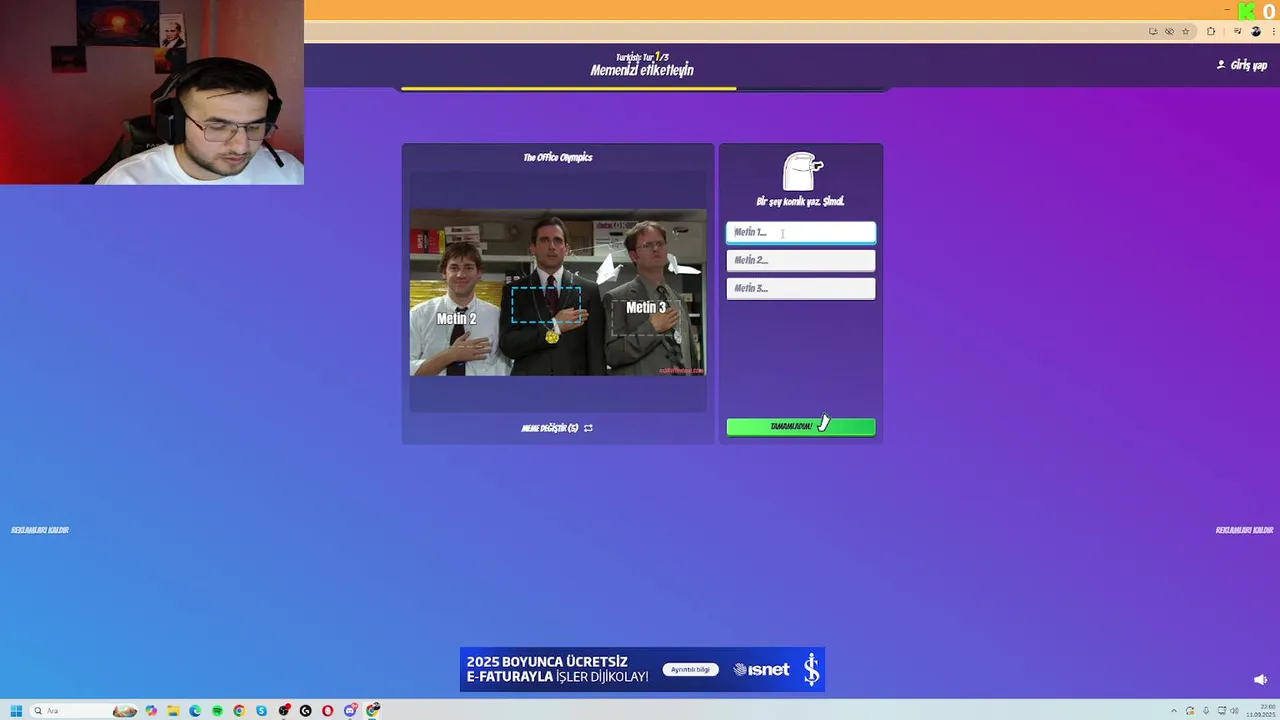
Task: Open the media control playlist icon
Action: click(x=1238, y=31)
